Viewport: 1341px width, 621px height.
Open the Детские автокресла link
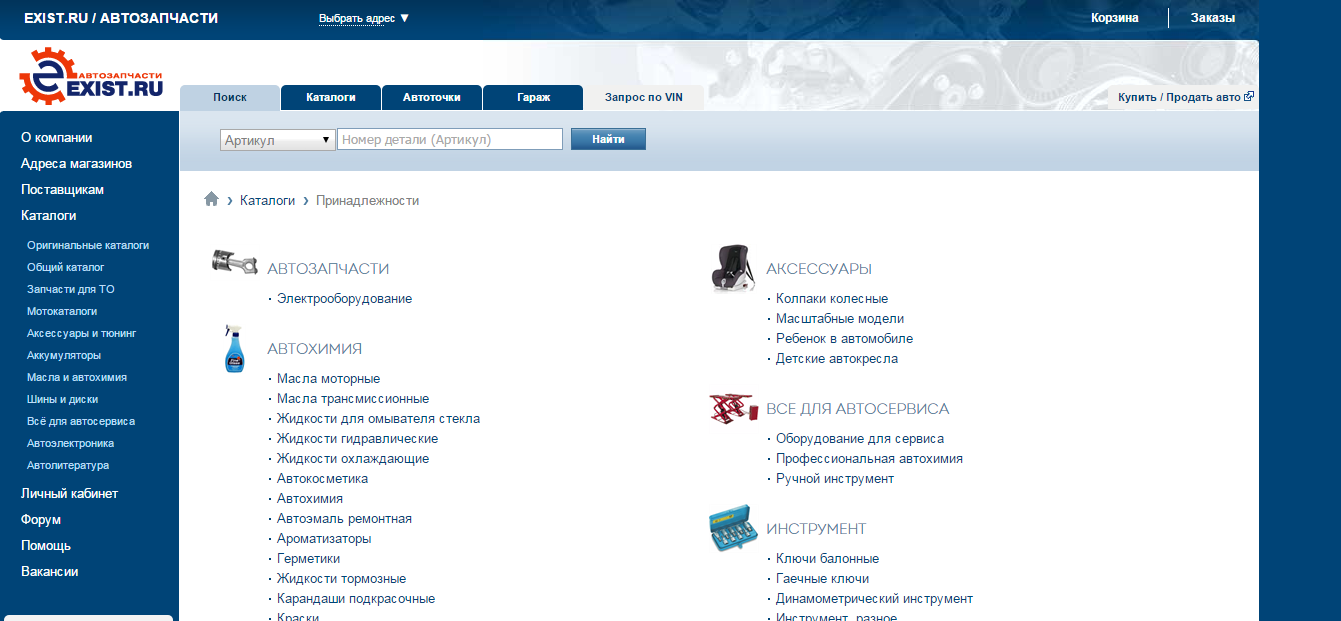click(837, 358)
